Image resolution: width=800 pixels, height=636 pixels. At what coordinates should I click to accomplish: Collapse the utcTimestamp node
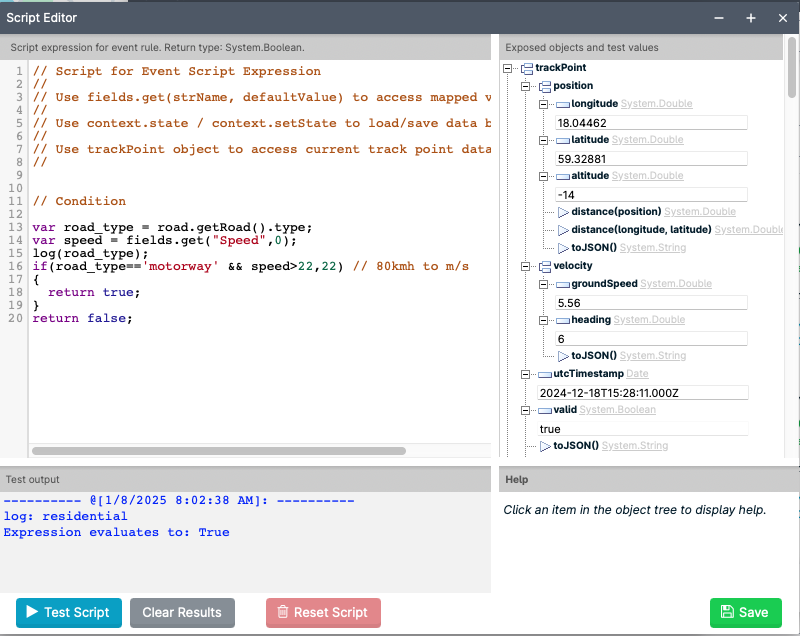click(x=525, y=374)
